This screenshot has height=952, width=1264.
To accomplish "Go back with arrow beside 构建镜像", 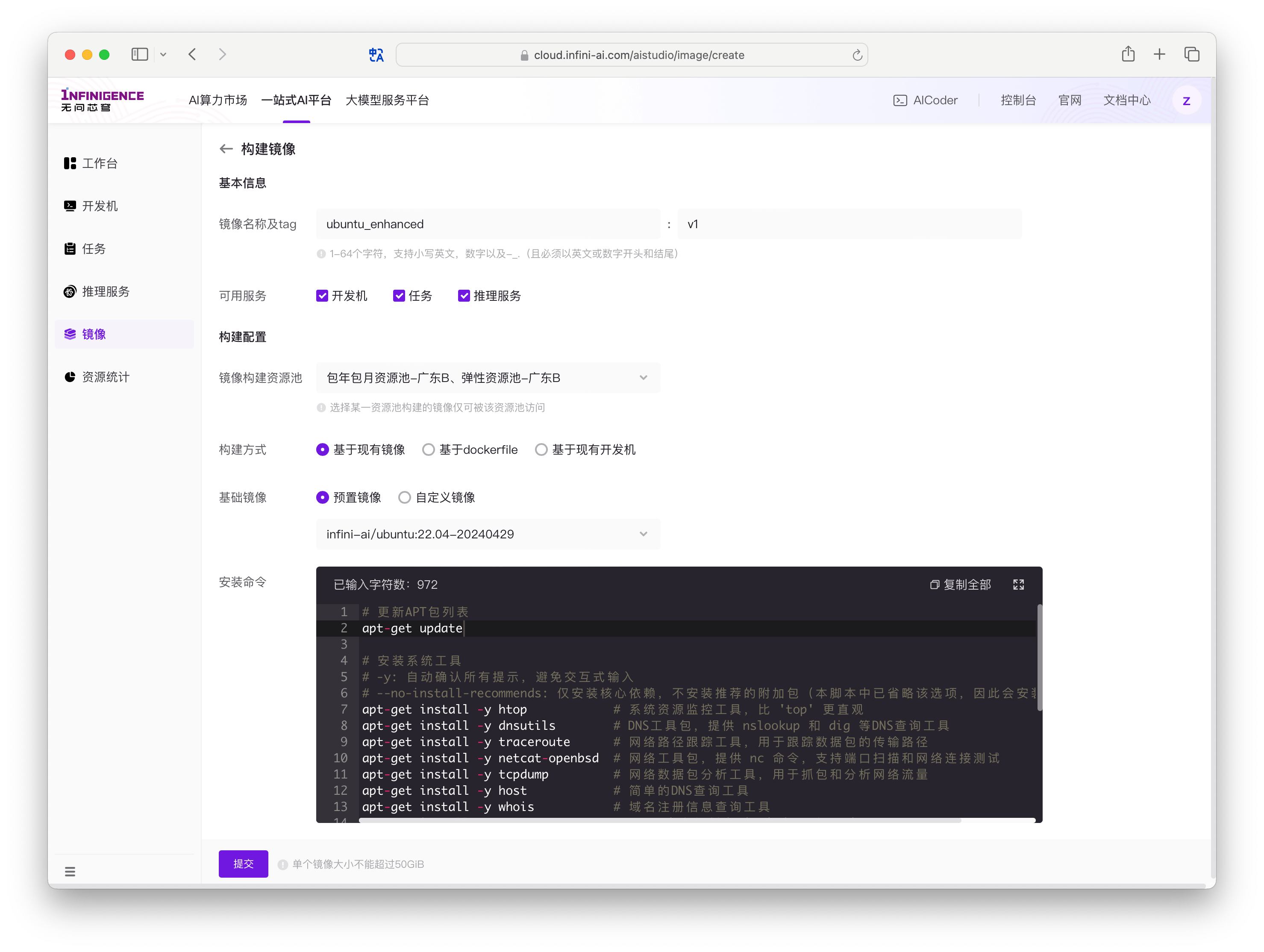I will [226, 149].
